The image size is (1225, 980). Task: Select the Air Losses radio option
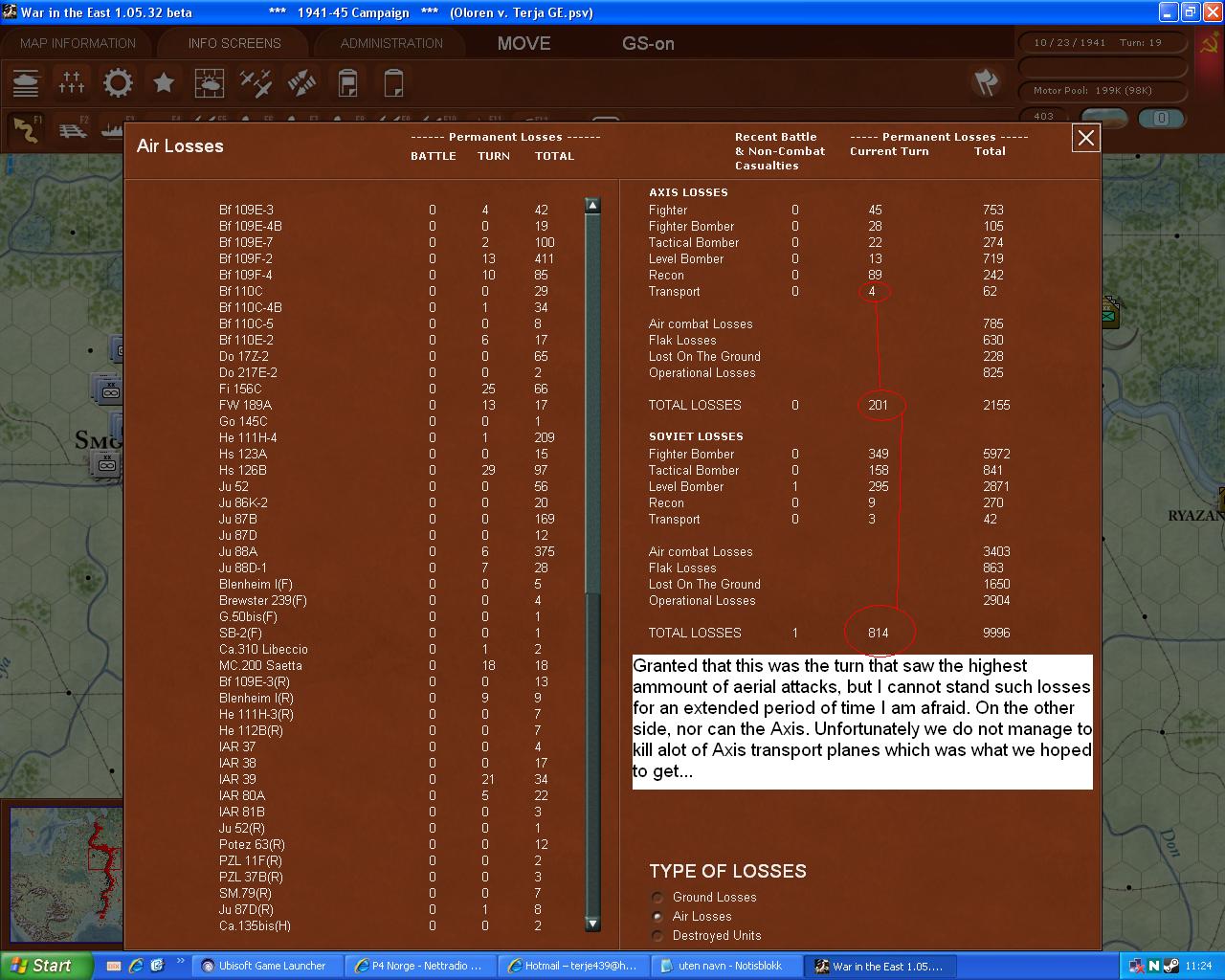pyautogui.click(x=692, y=916)
